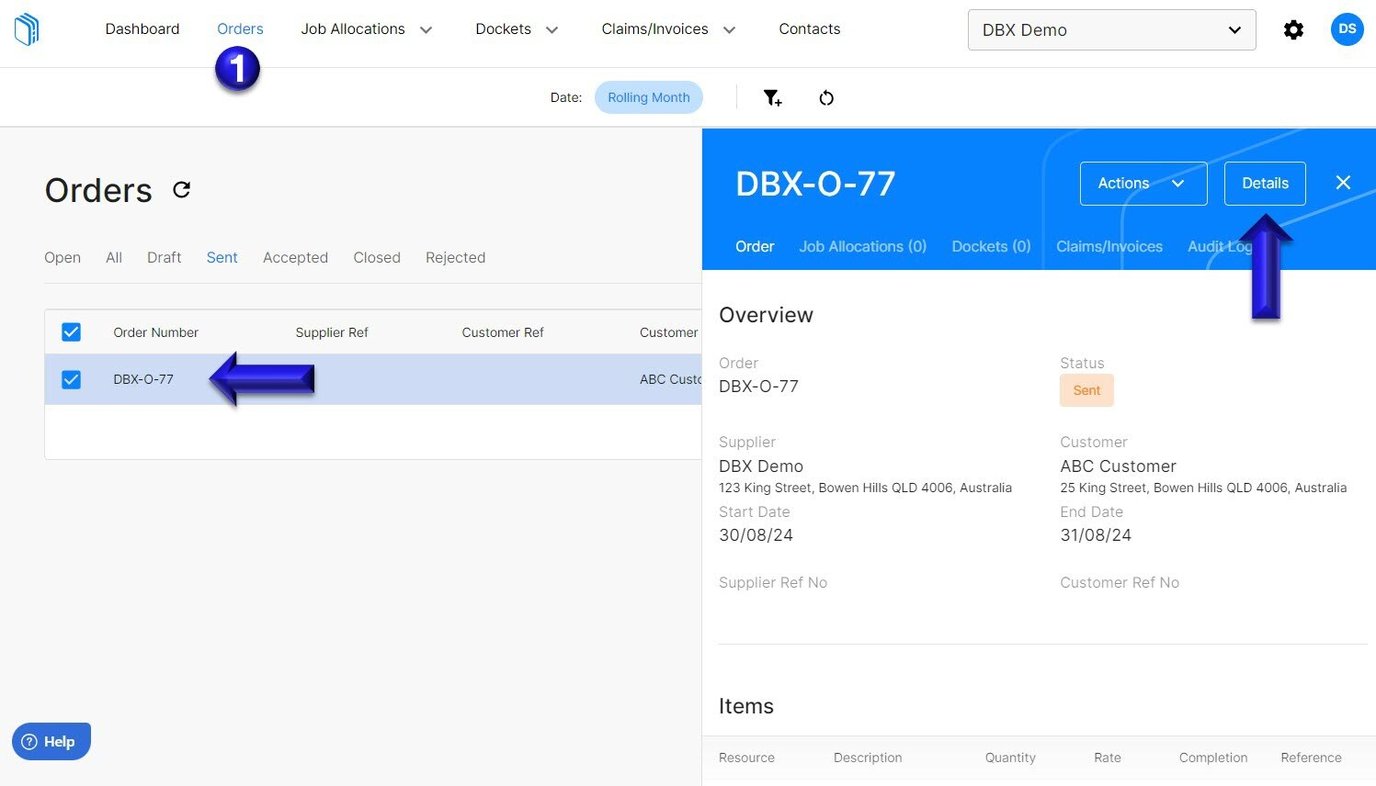Switch to the Accepted orders tab
Viewport: 1376px width, 786px height.
click(x=295, y=257)
